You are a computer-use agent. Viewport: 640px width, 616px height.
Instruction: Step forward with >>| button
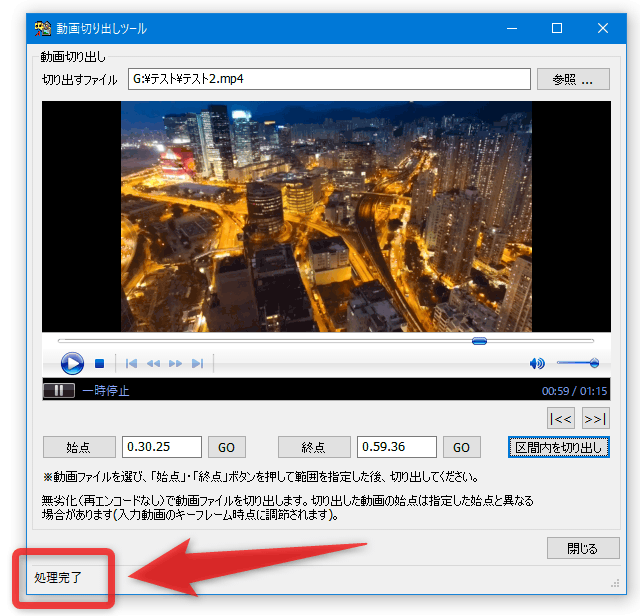tap(596, 418)
